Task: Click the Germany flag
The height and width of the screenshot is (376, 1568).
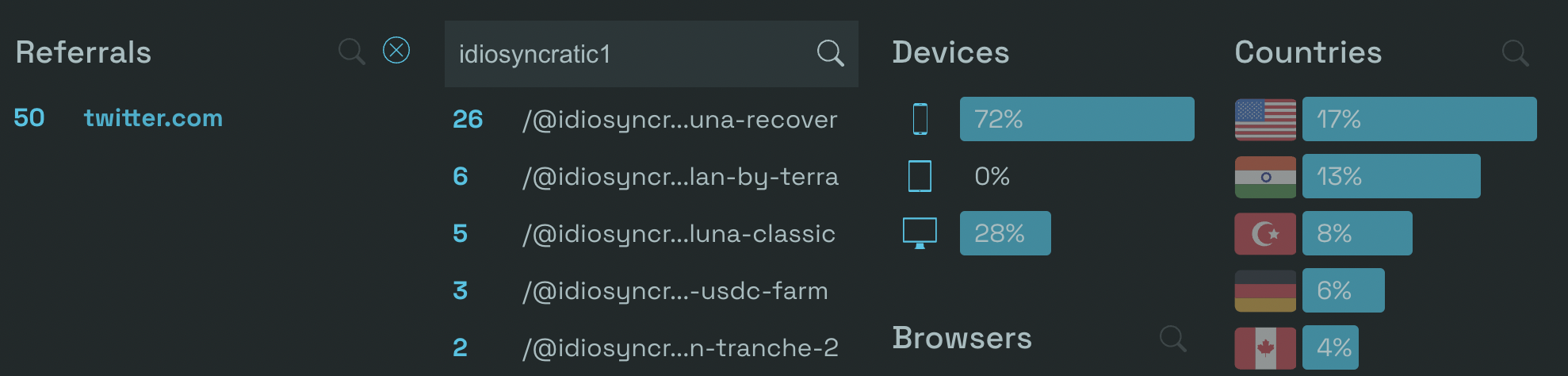Action: point(1265,291)
